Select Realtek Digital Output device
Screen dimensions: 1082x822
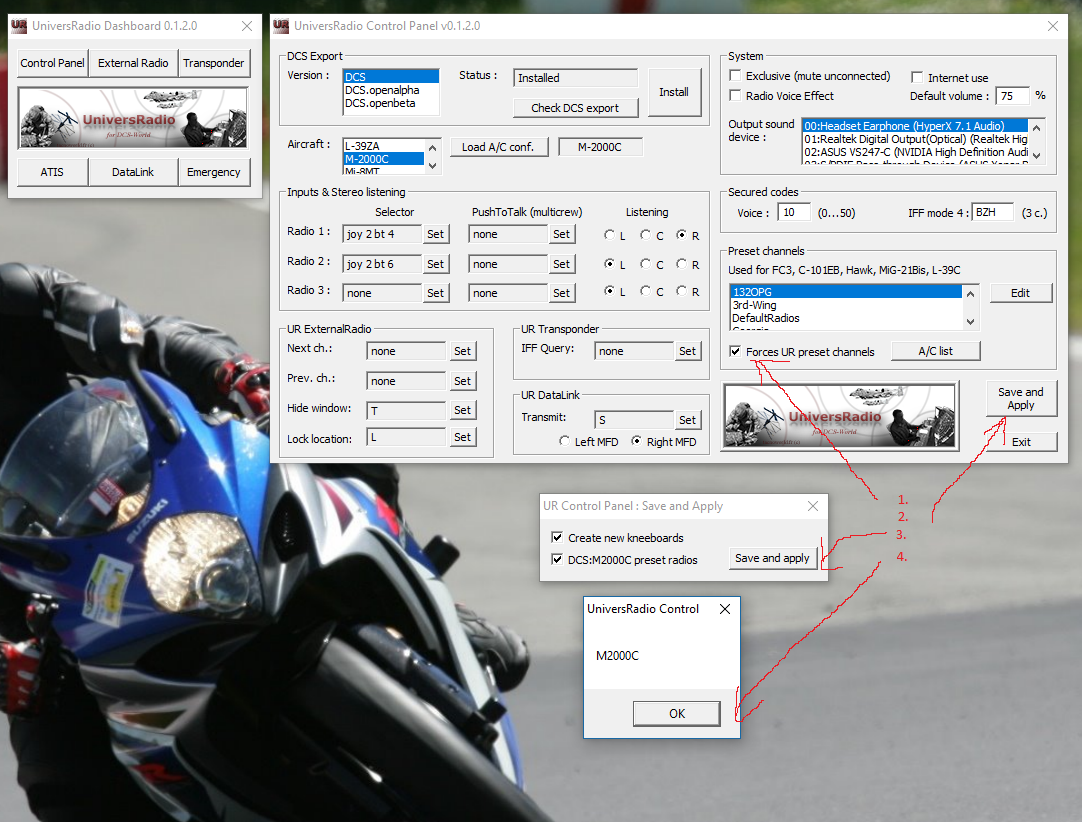click(x=915, y=139)
